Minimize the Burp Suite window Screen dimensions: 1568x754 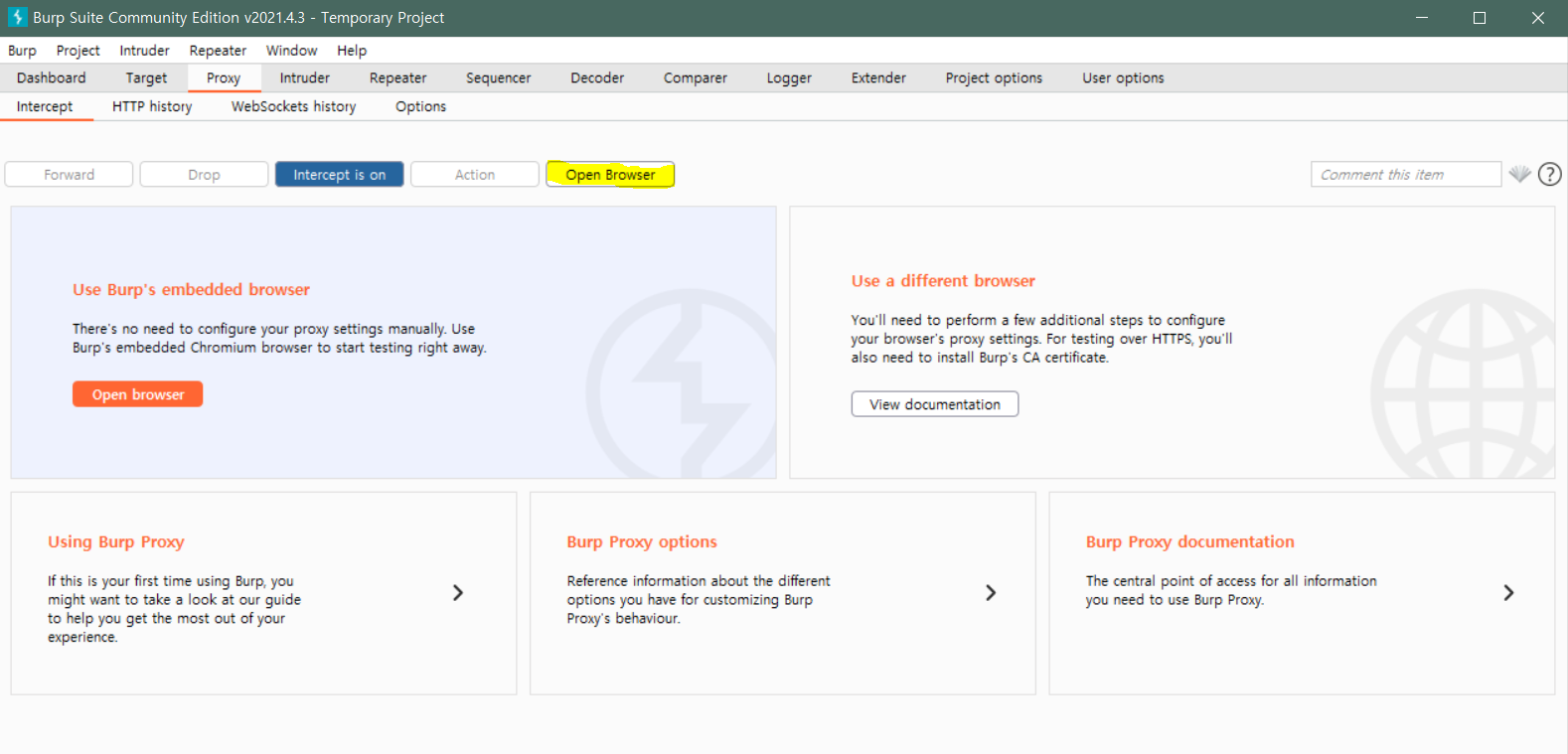tap(1422, 18)
